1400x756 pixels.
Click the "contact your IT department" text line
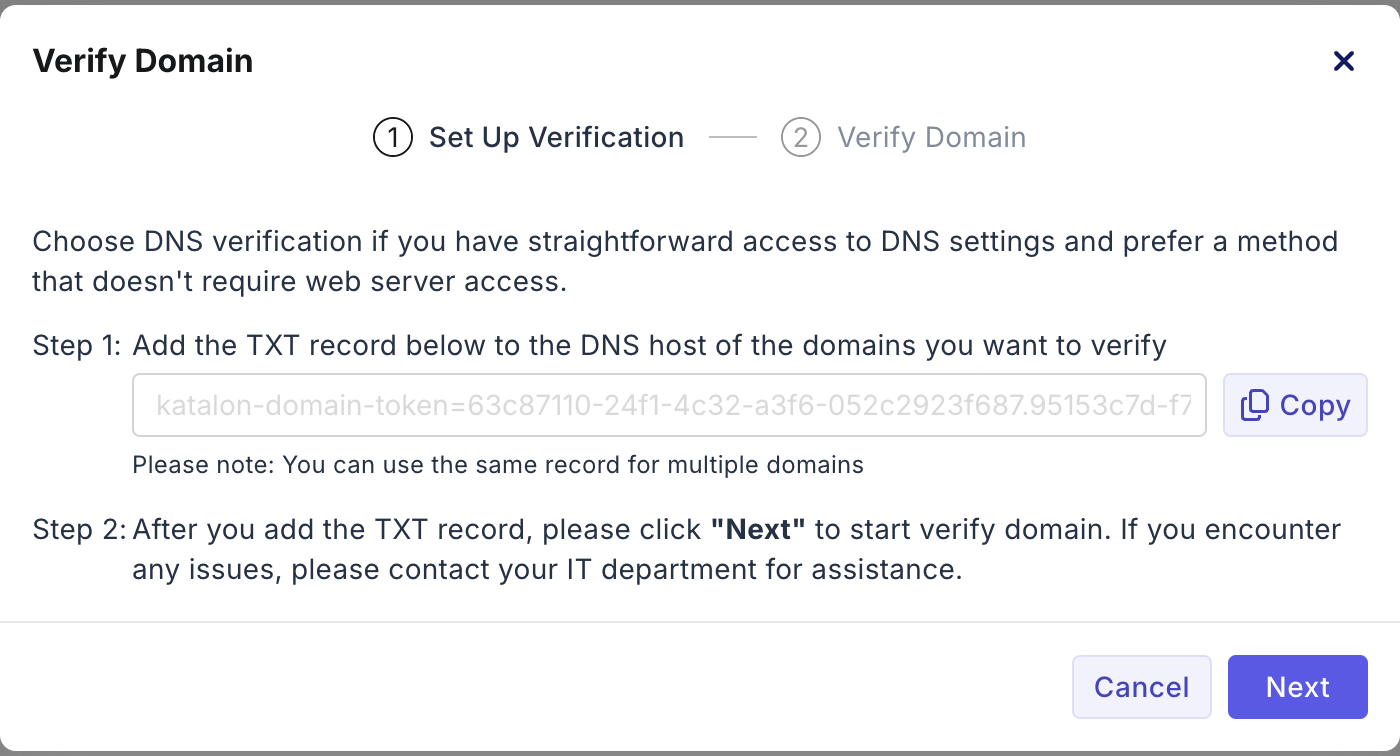tap(547, 570)
